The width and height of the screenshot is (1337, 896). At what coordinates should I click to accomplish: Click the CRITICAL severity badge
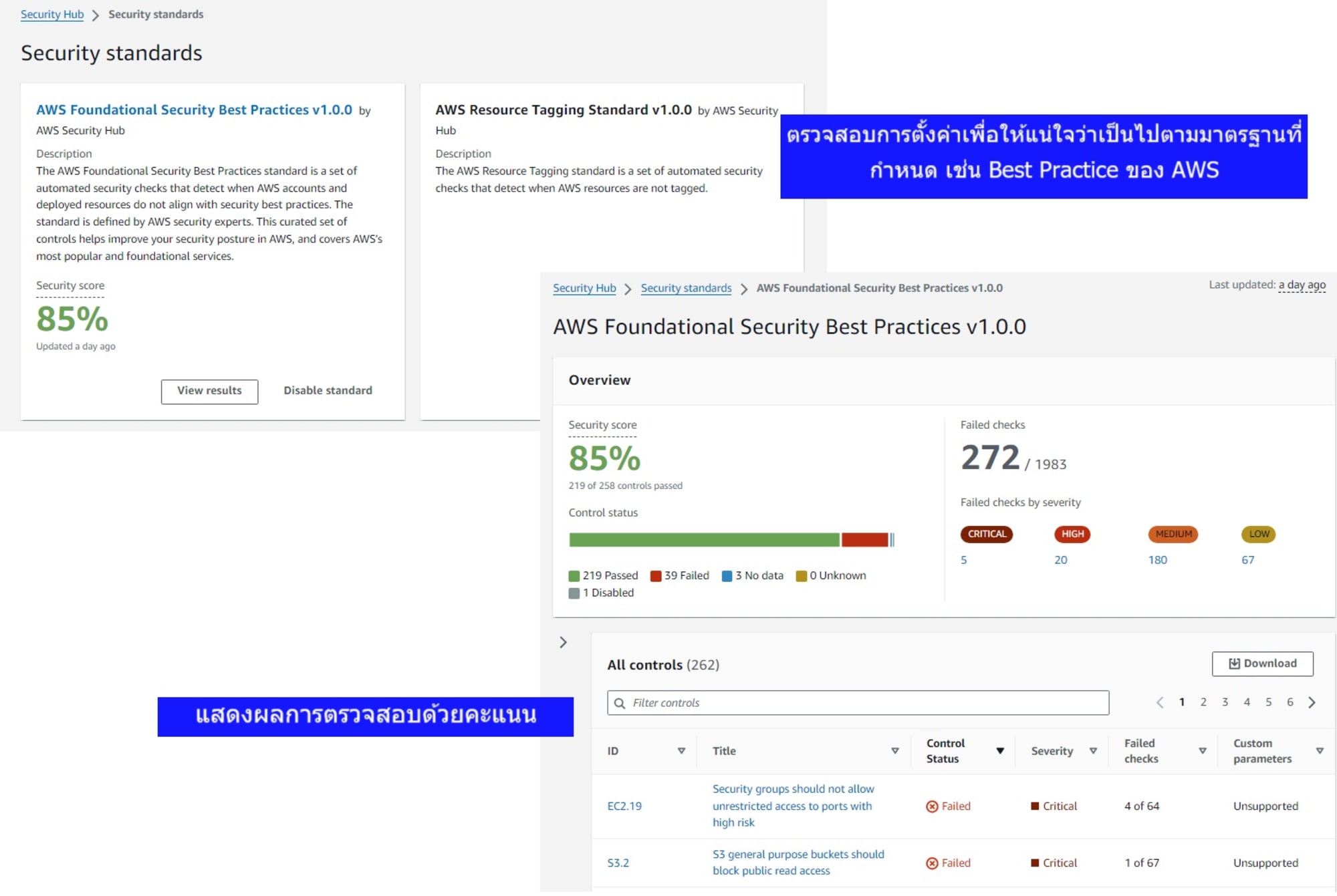pyautogui.click(x=987, y=534)
